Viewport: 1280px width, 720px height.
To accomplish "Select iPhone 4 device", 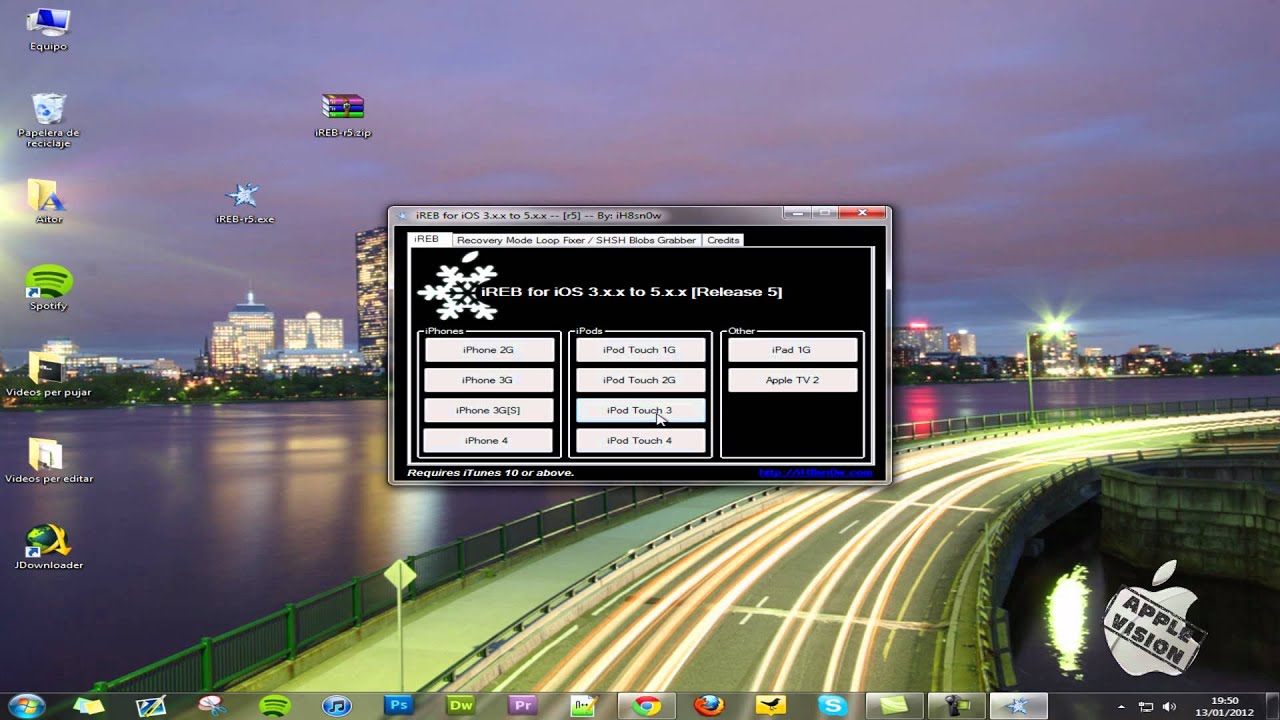I will pos(489,440).
